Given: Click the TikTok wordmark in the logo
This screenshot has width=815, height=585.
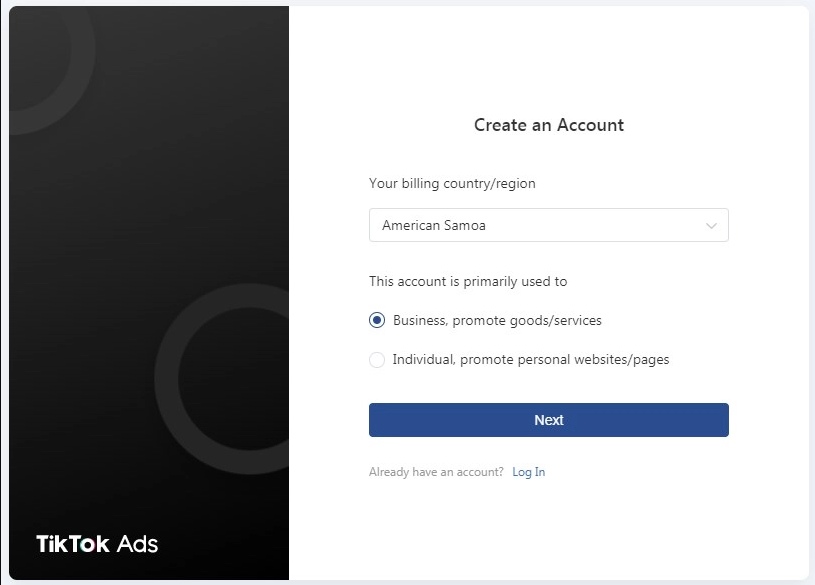Looking at the screenshot, I should point(73,544).
